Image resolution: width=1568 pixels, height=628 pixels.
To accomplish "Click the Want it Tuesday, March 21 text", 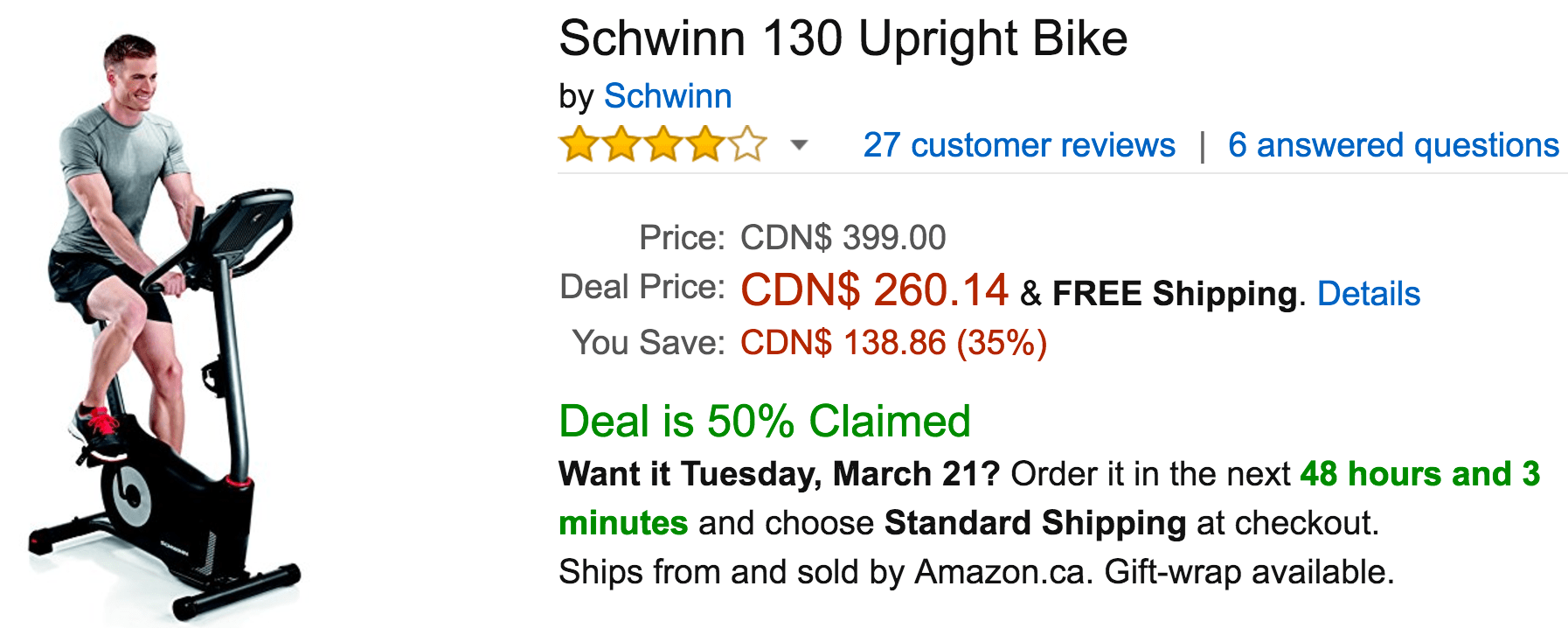I will pos(779,474).
